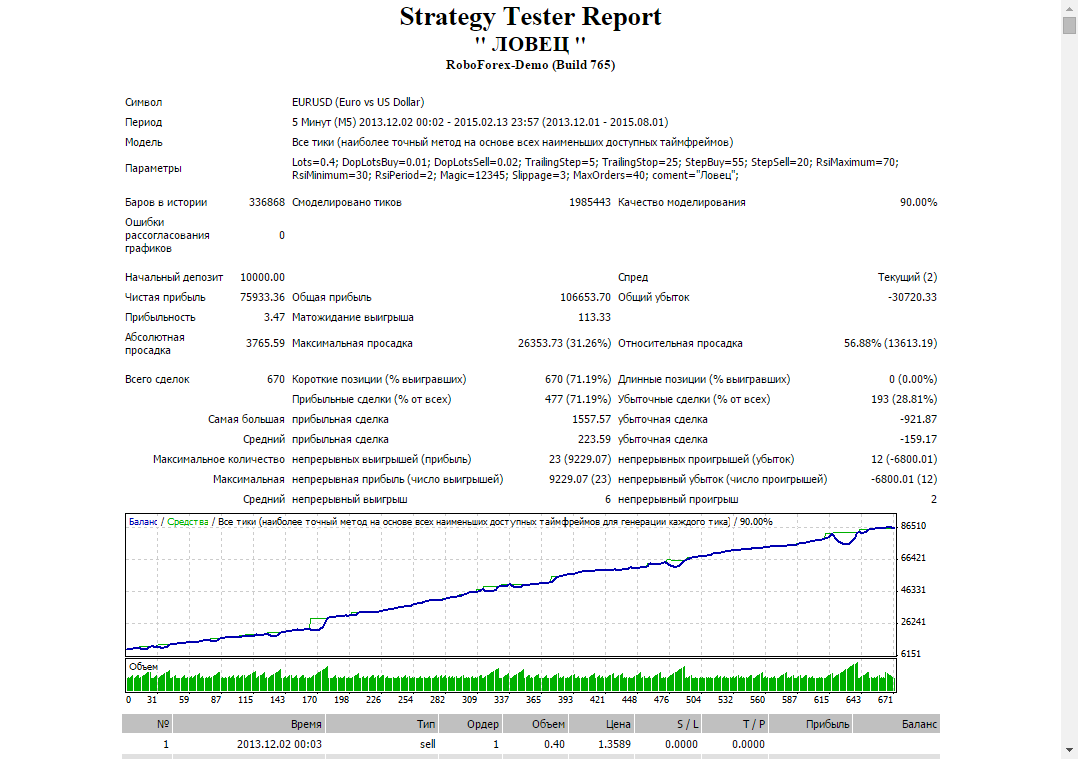This screenshot has height=759, width=1078.
Task: Click short positions value 670 (71.19%)
Action: [x=578, y=379]
